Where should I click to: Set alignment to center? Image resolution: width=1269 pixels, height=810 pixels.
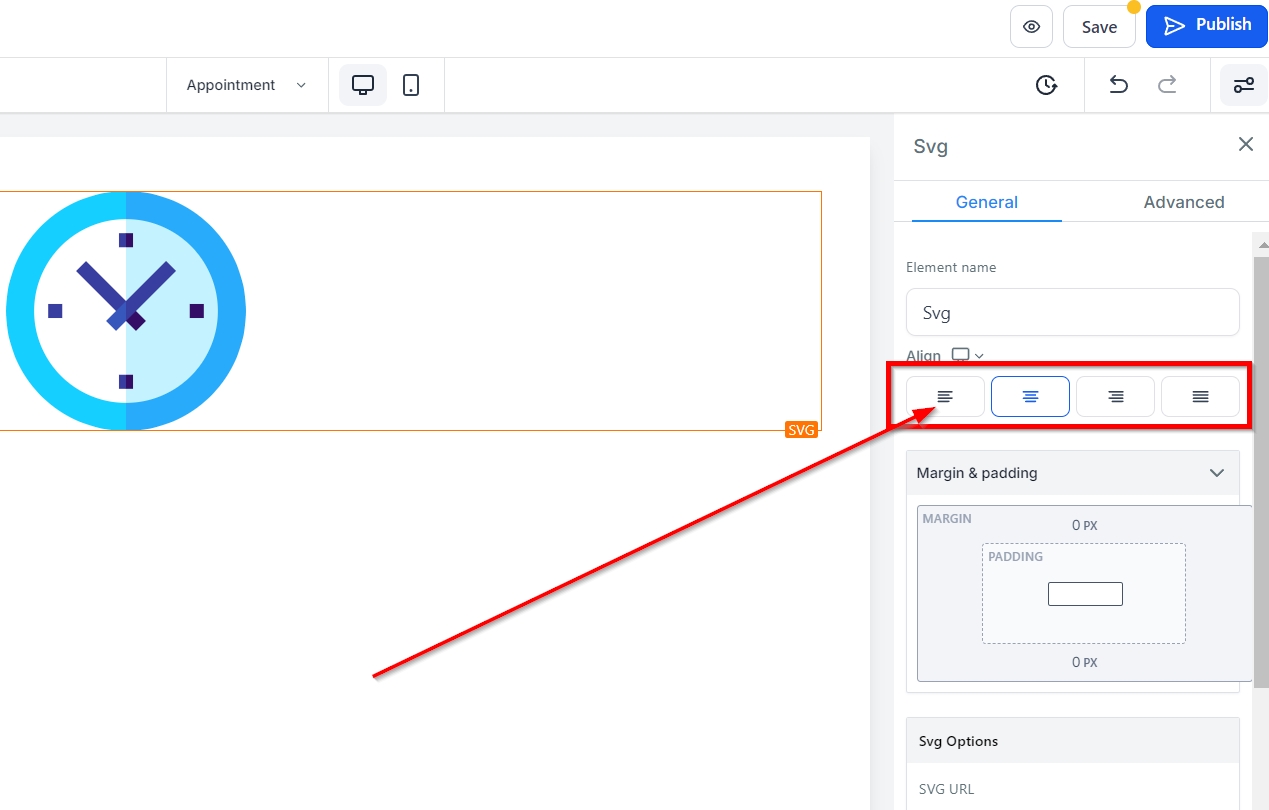[1030, 397]
